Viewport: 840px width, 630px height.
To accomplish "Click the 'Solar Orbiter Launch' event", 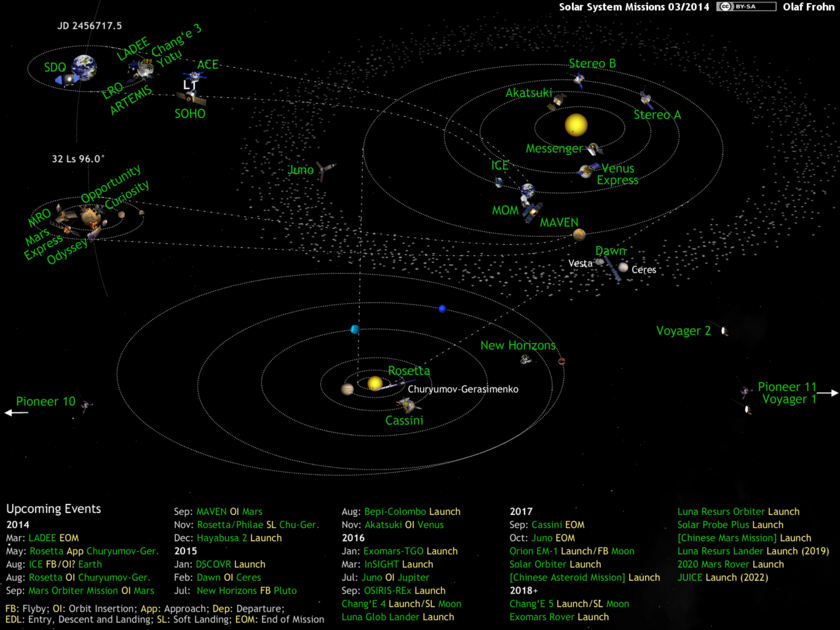I will pyautogui.click(x=555, y=564).
